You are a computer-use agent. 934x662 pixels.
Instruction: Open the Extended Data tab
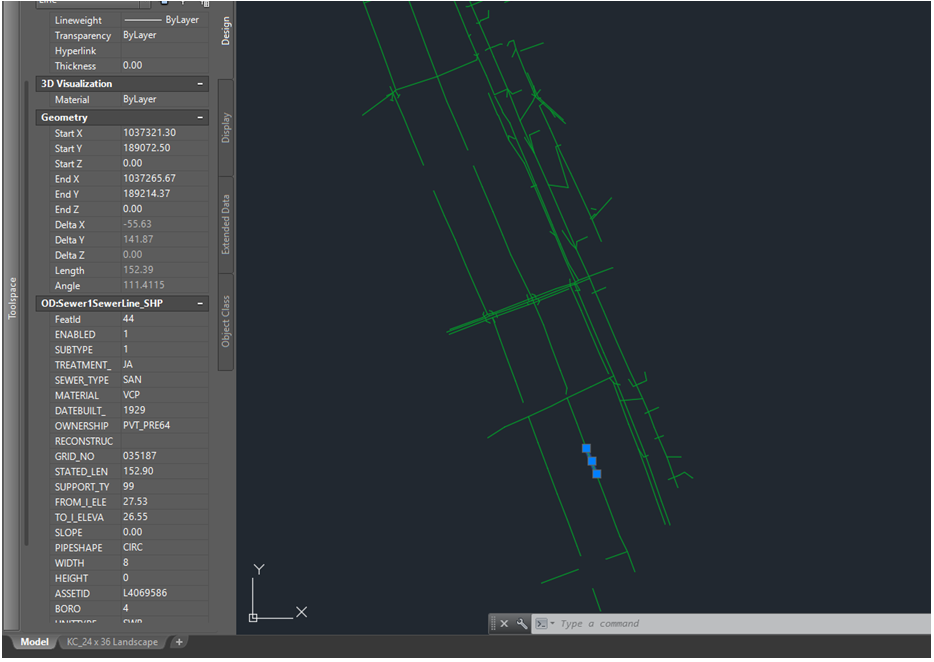[225, 230]
